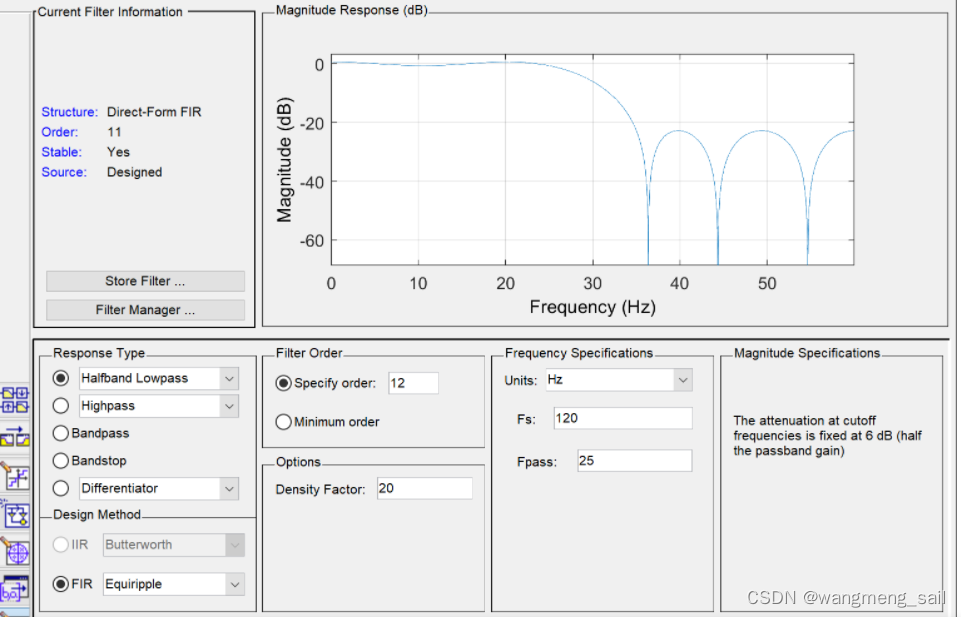Open the Set quantization parameters sidebar icon
This screenshot has width=961, height=617.
click(15, 477)
